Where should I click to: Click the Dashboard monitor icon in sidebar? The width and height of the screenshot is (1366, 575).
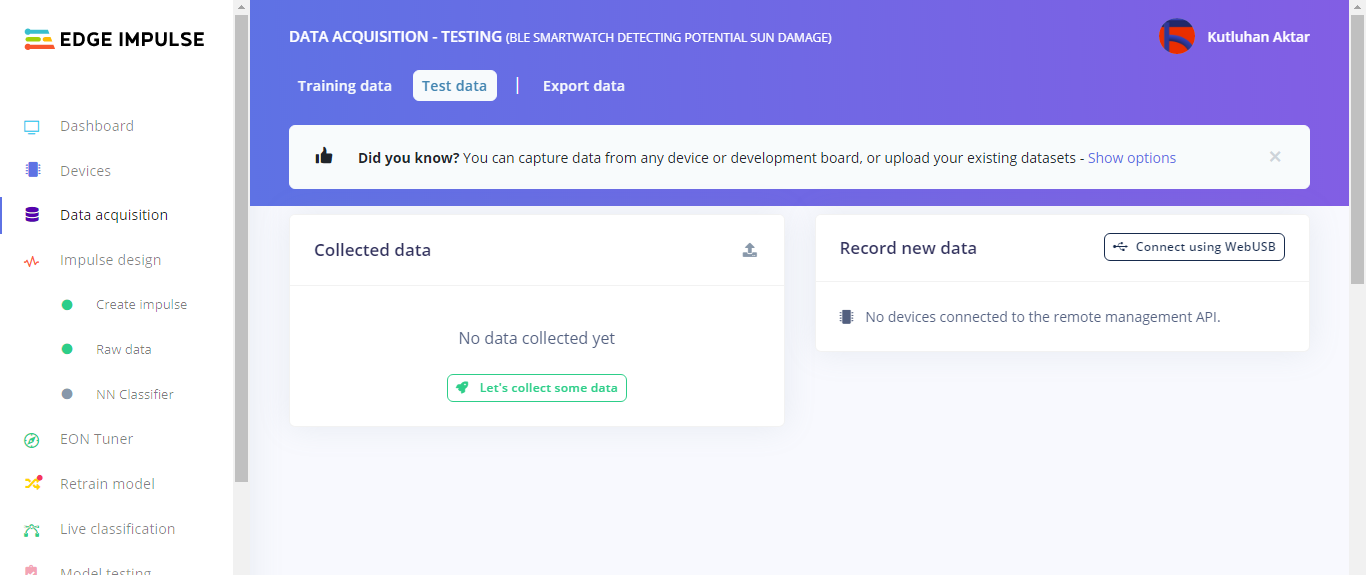click(x=32, y=127)
